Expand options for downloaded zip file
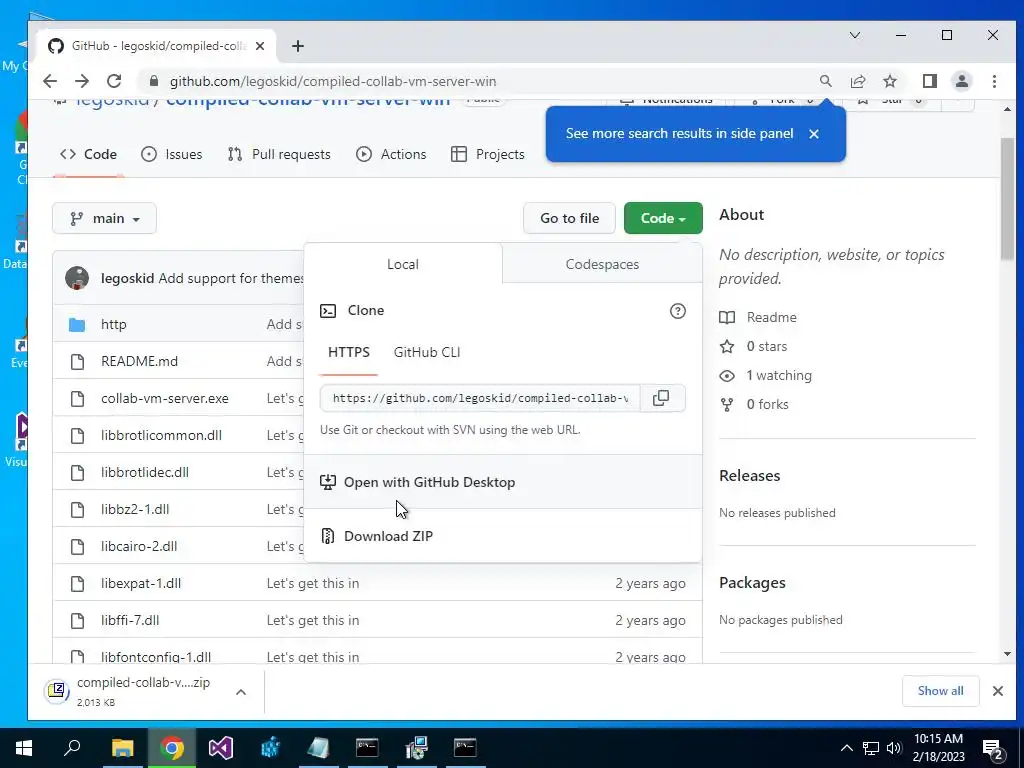The image size is (1024, 768). pos(241,692)
